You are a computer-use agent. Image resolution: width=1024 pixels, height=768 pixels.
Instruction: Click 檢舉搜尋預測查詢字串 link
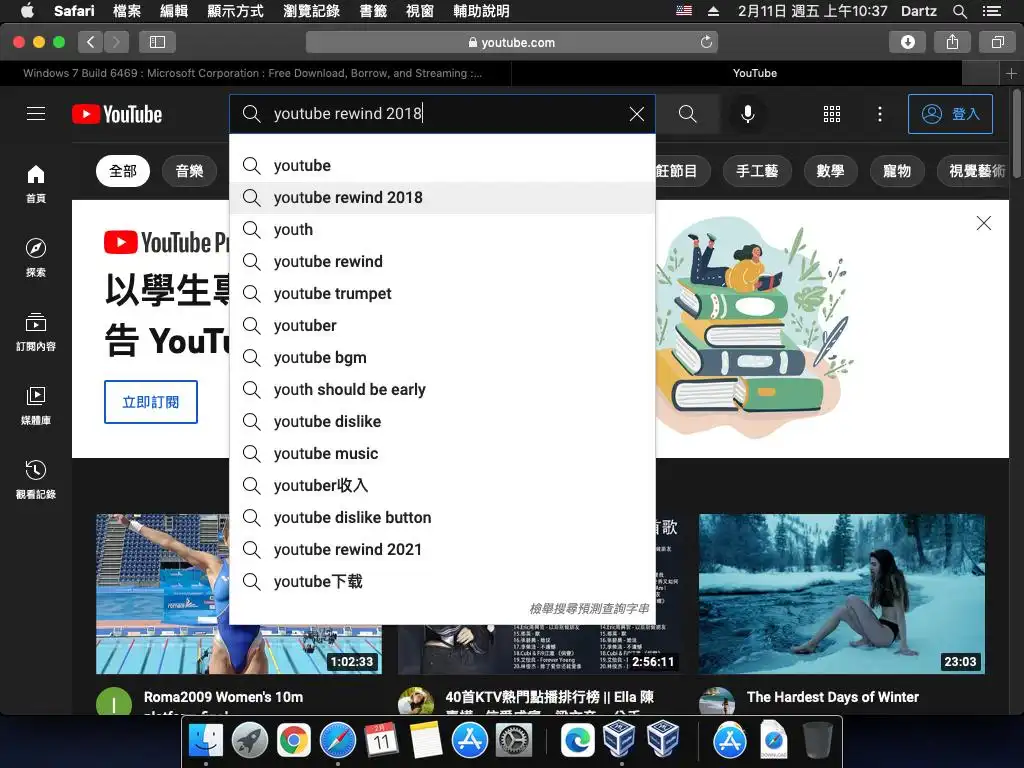588,609
